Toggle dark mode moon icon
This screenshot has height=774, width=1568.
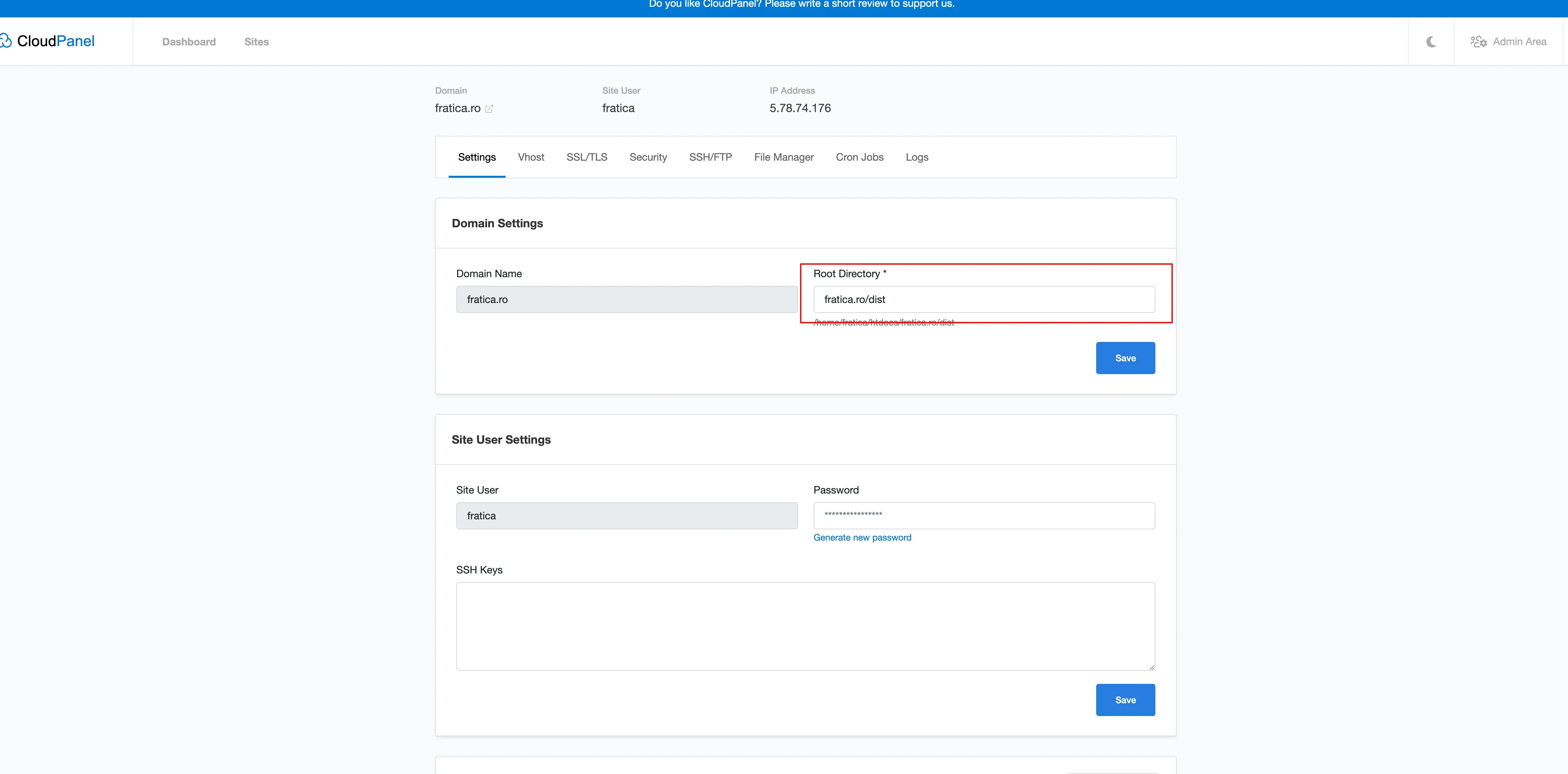tap(1431, 42)
